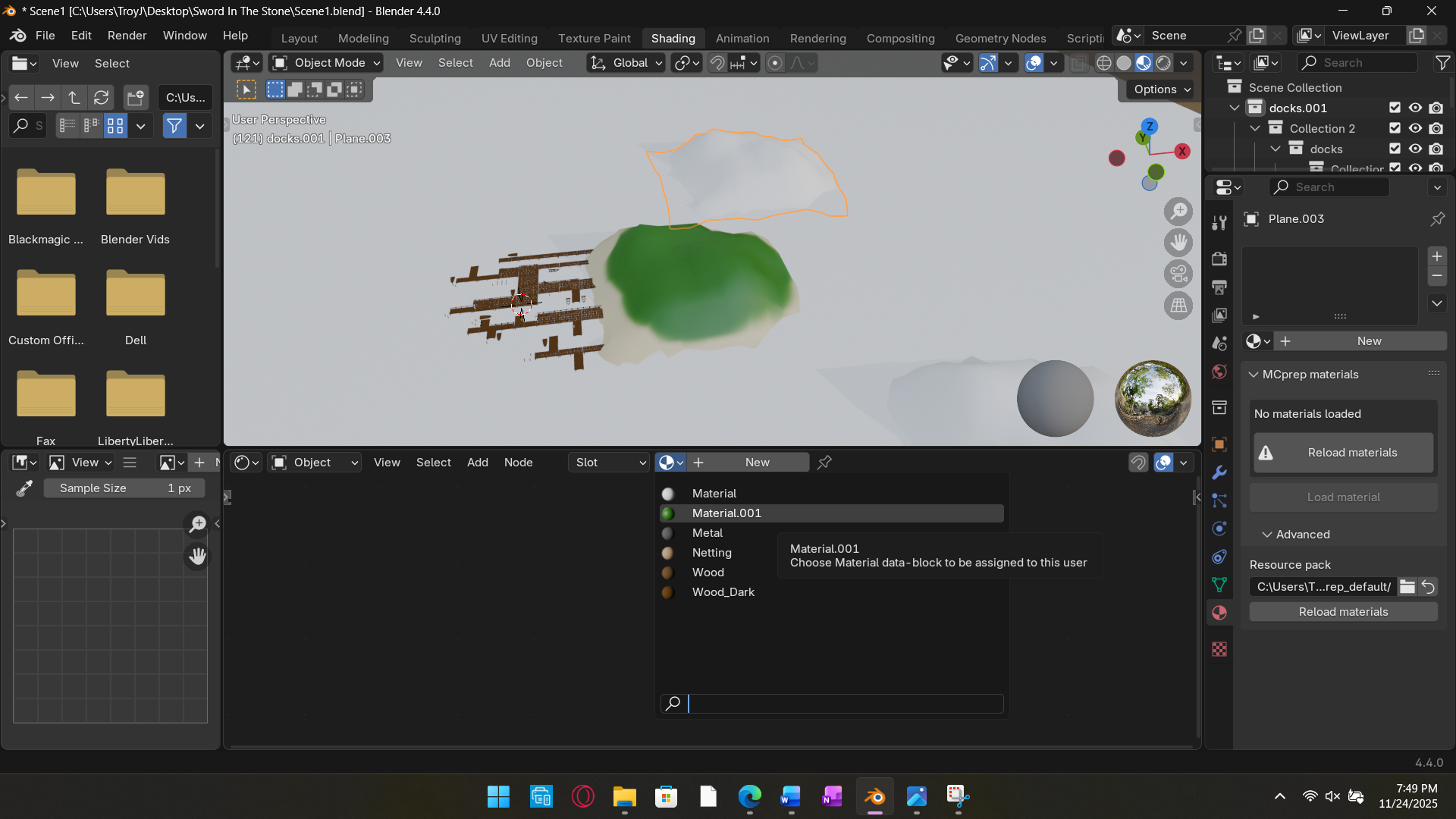Hide docks.001 in viewport via eye
This screenshot has height=819, width=1456.
tap(1415, 108)
